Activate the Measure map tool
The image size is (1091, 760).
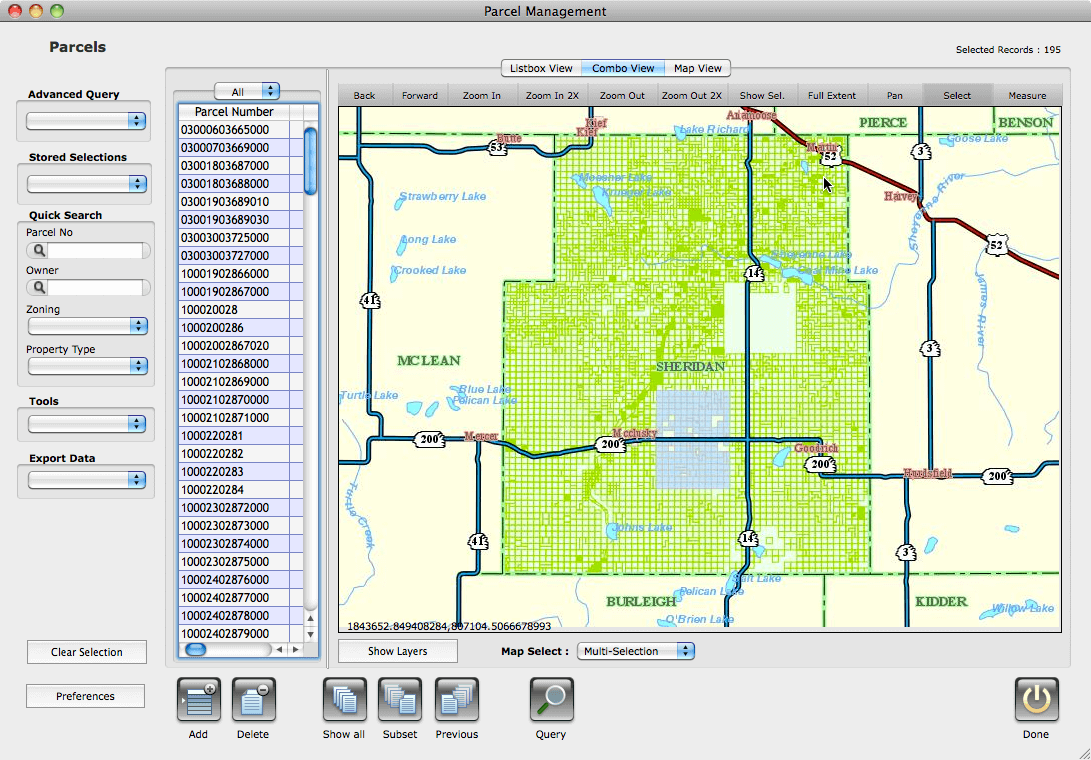(x=1028, y=95)
